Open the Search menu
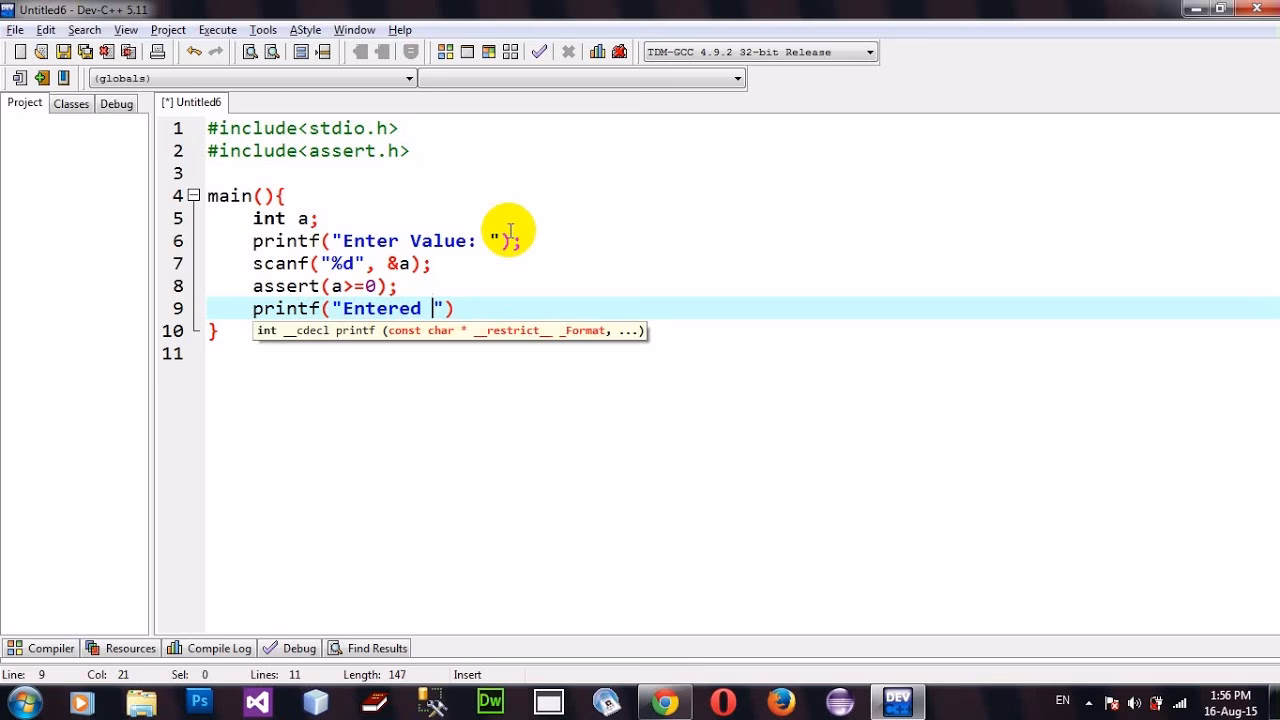 click(84, 30)
